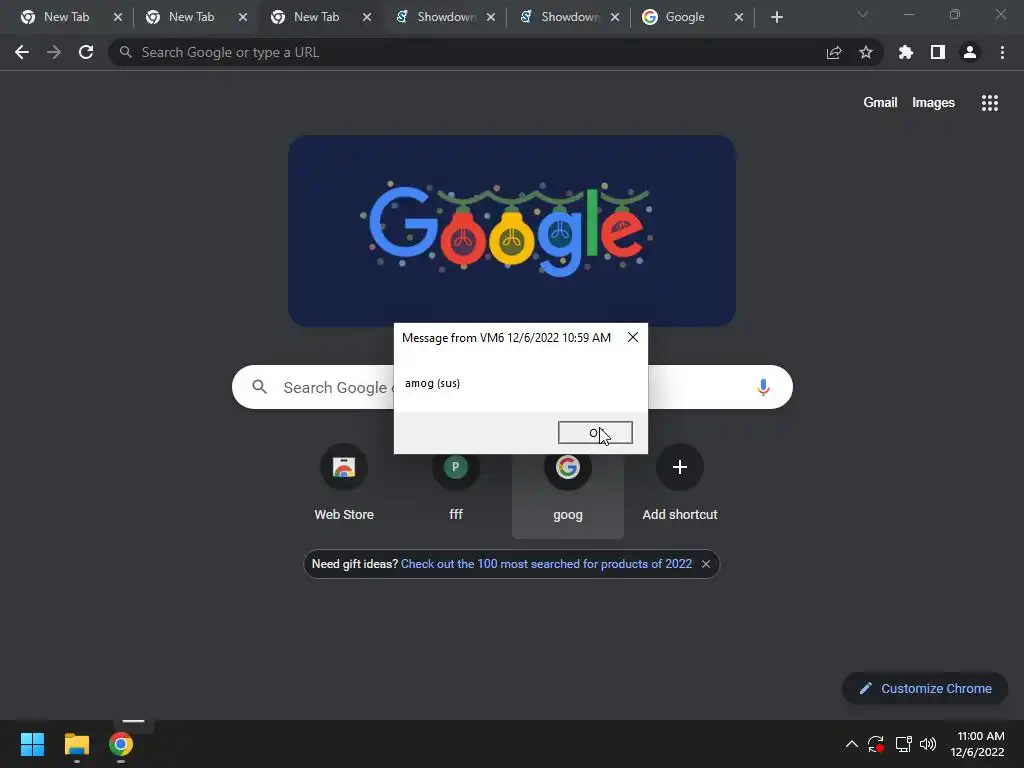The width and height of the screenshot is (1024, 768).
Task: Switch to the third New Tab
Action: [x=316, y=17]
